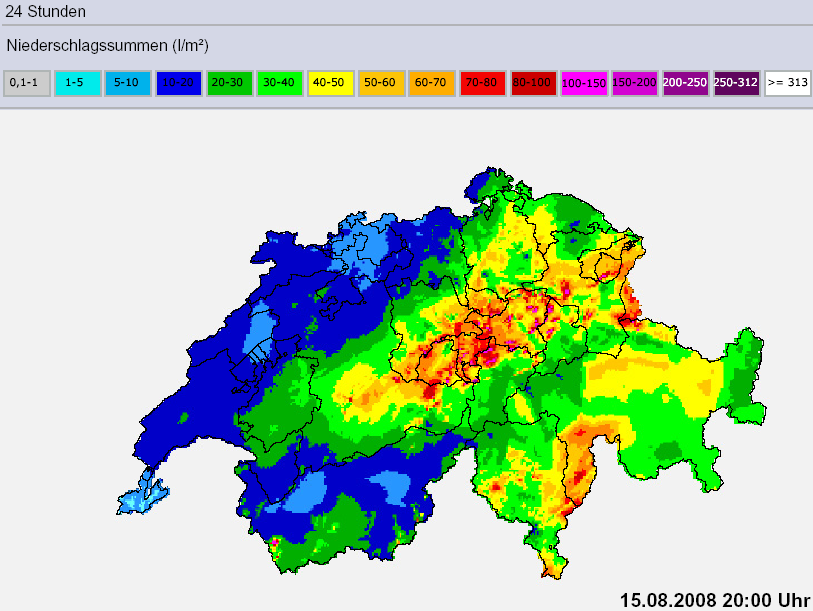Screen dimensions: 813x611
Task: Select the 0,1-1 grey legend swatch
Action: pos(27,83)
